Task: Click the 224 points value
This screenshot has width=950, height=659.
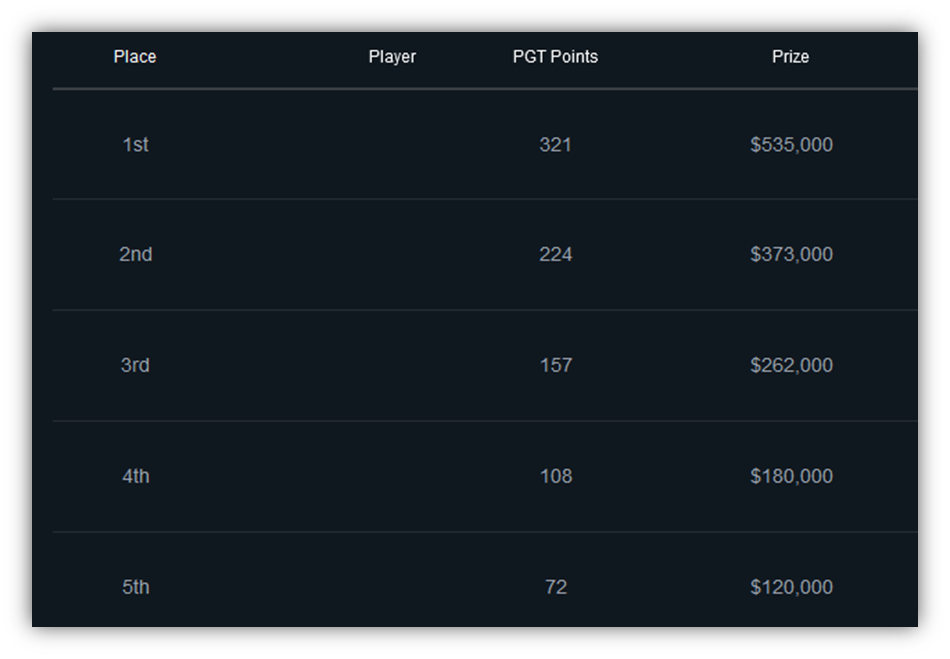Action: [555, 254]
